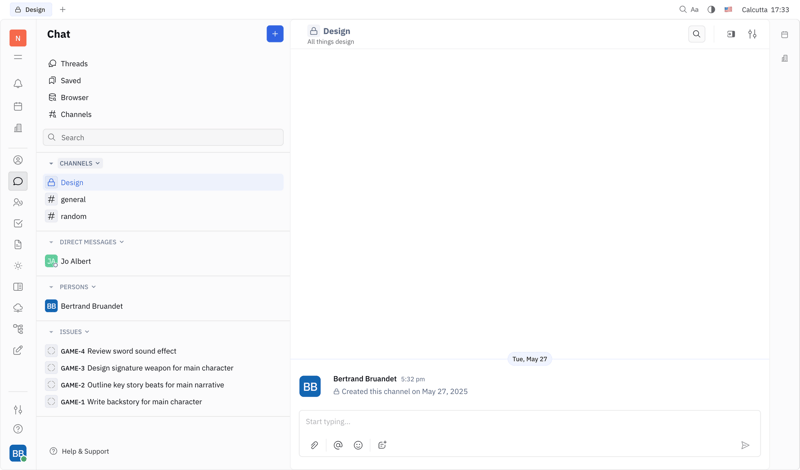Click the Start typing message field
The image size is (800, 470).
(530, 422)
